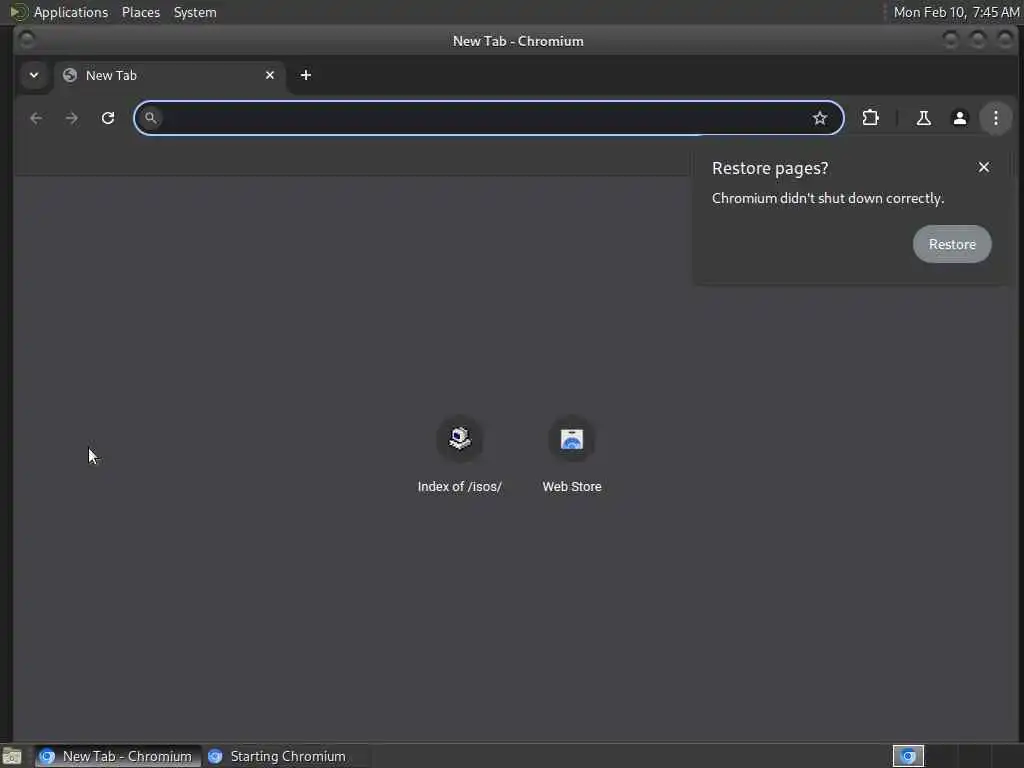Open the profile avatar icon
1024x768 pixels.
point(959,118)
